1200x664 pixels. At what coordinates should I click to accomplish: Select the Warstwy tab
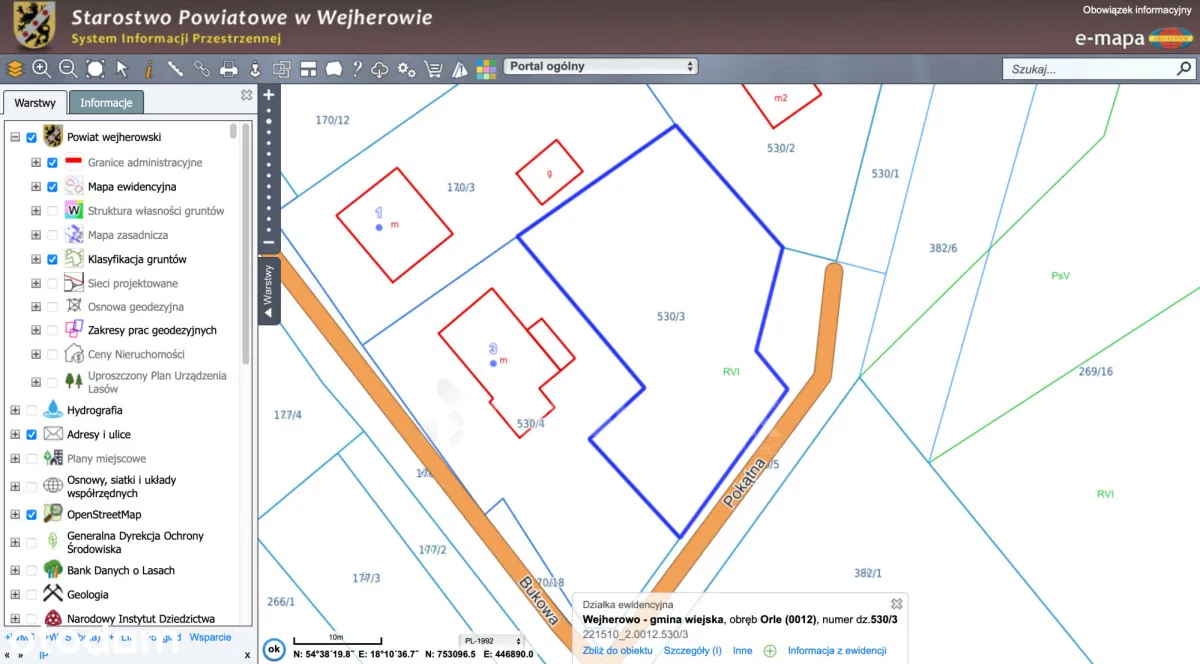click(x=35, y=103)
